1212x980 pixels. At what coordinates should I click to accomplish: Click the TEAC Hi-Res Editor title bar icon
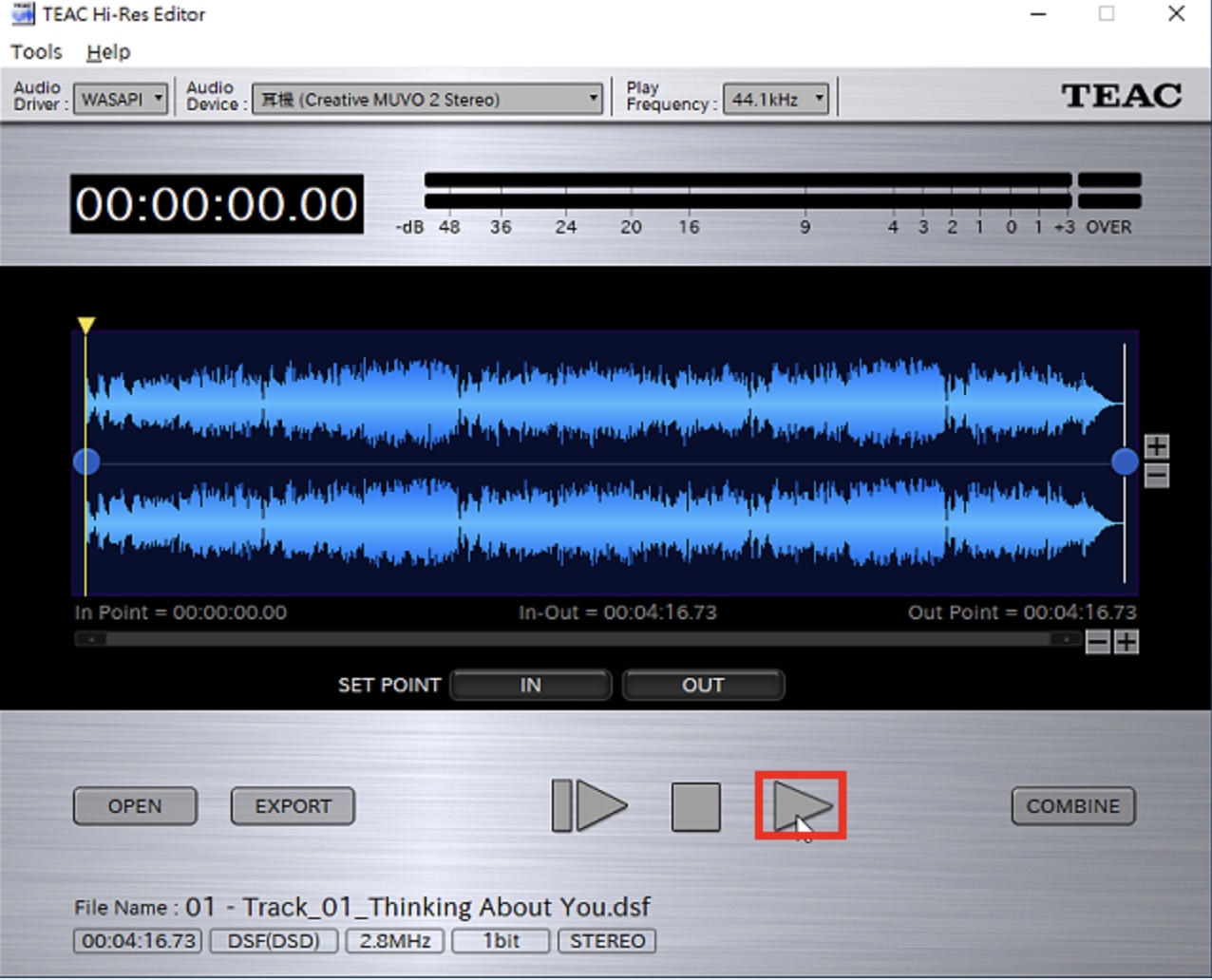tap(23, 14)
